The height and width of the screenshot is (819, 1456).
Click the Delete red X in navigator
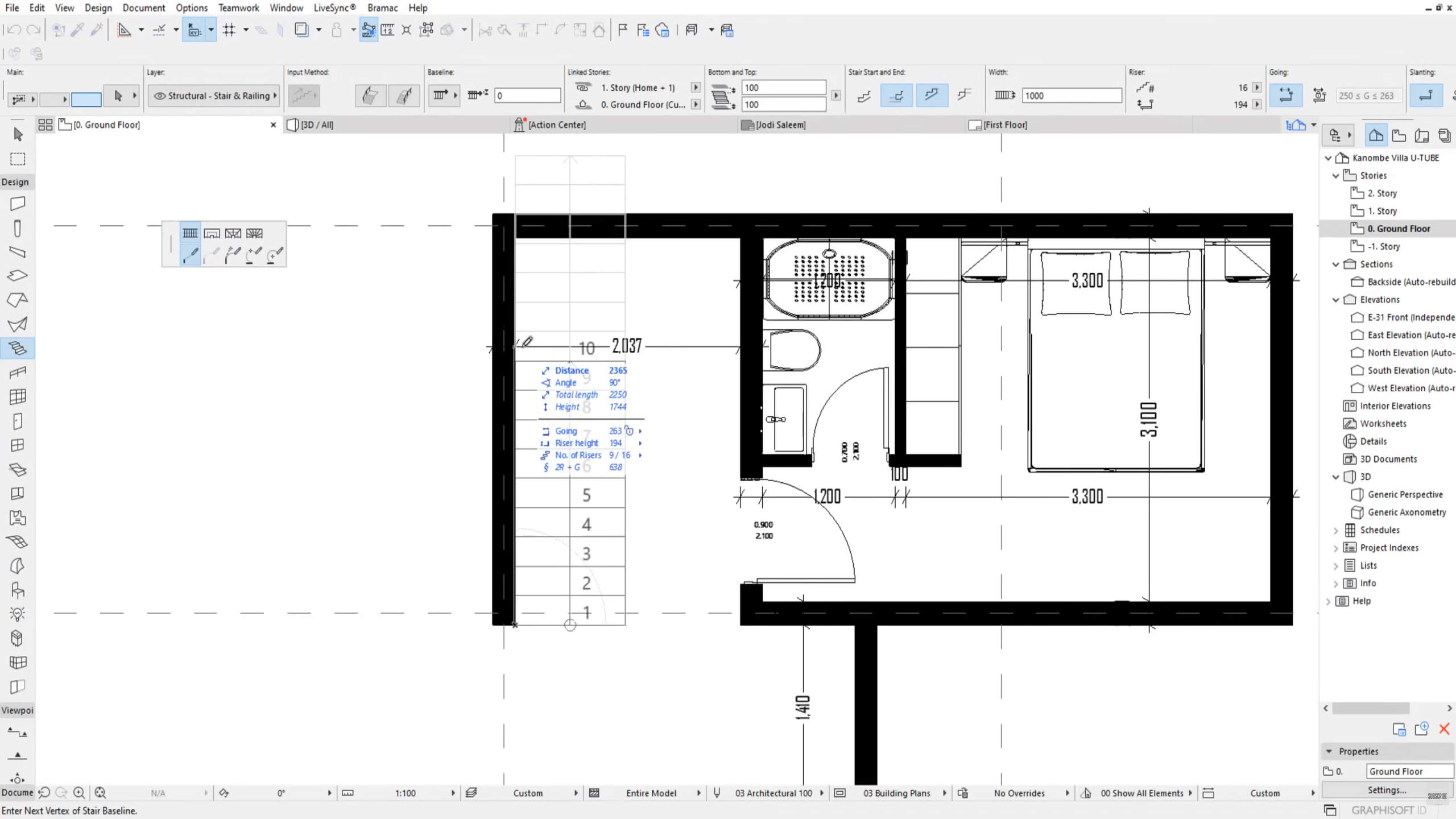click(1444, 729)
